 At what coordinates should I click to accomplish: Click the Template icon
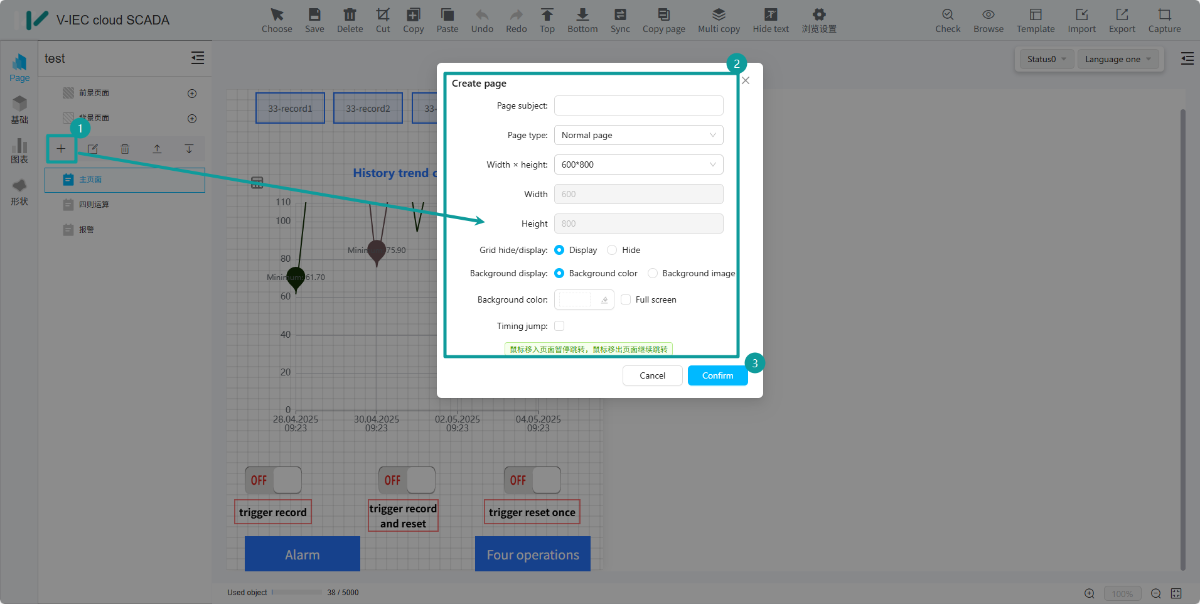(1035, 15)
